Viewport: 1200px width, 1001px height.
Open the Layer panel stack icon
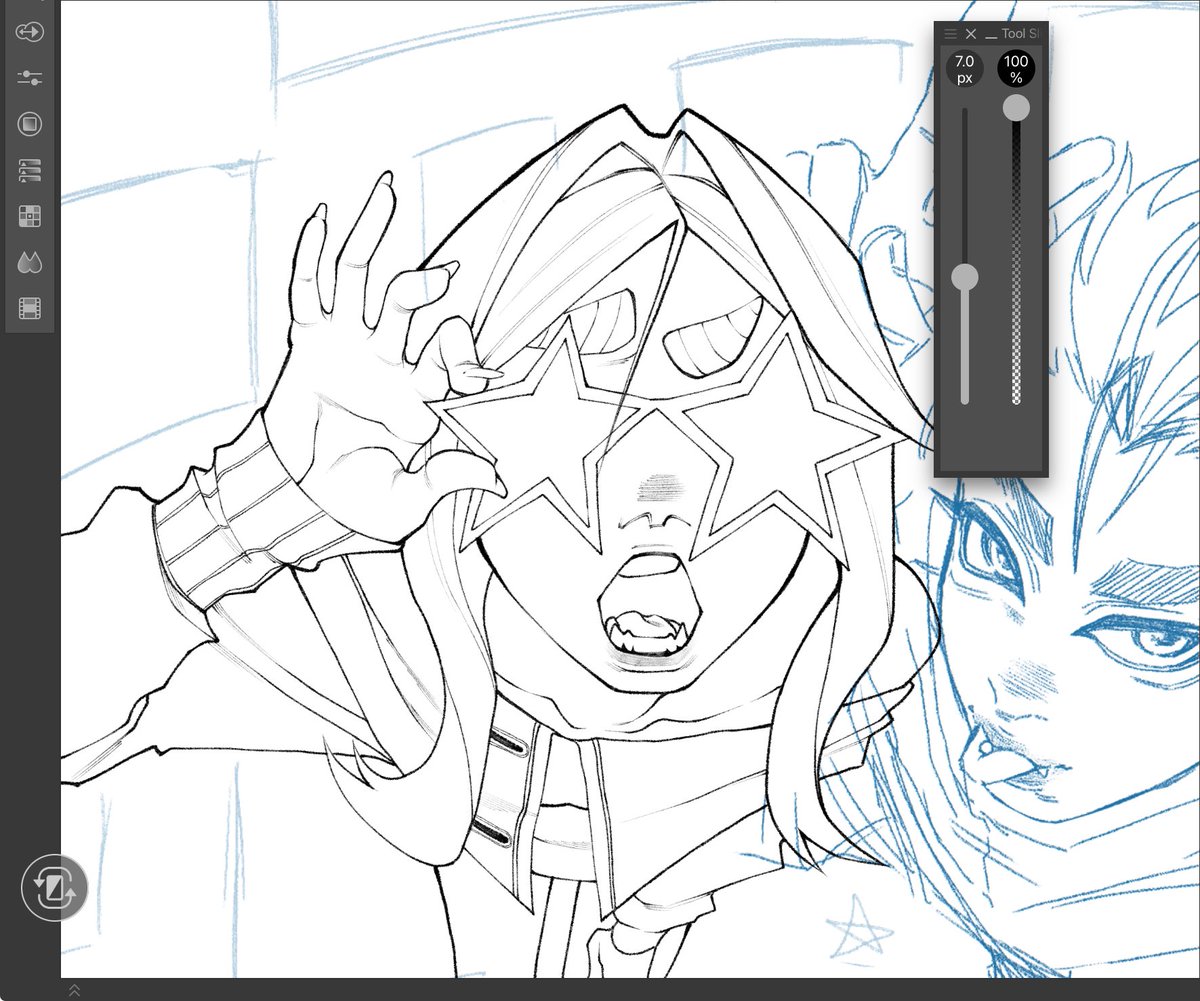30,171
